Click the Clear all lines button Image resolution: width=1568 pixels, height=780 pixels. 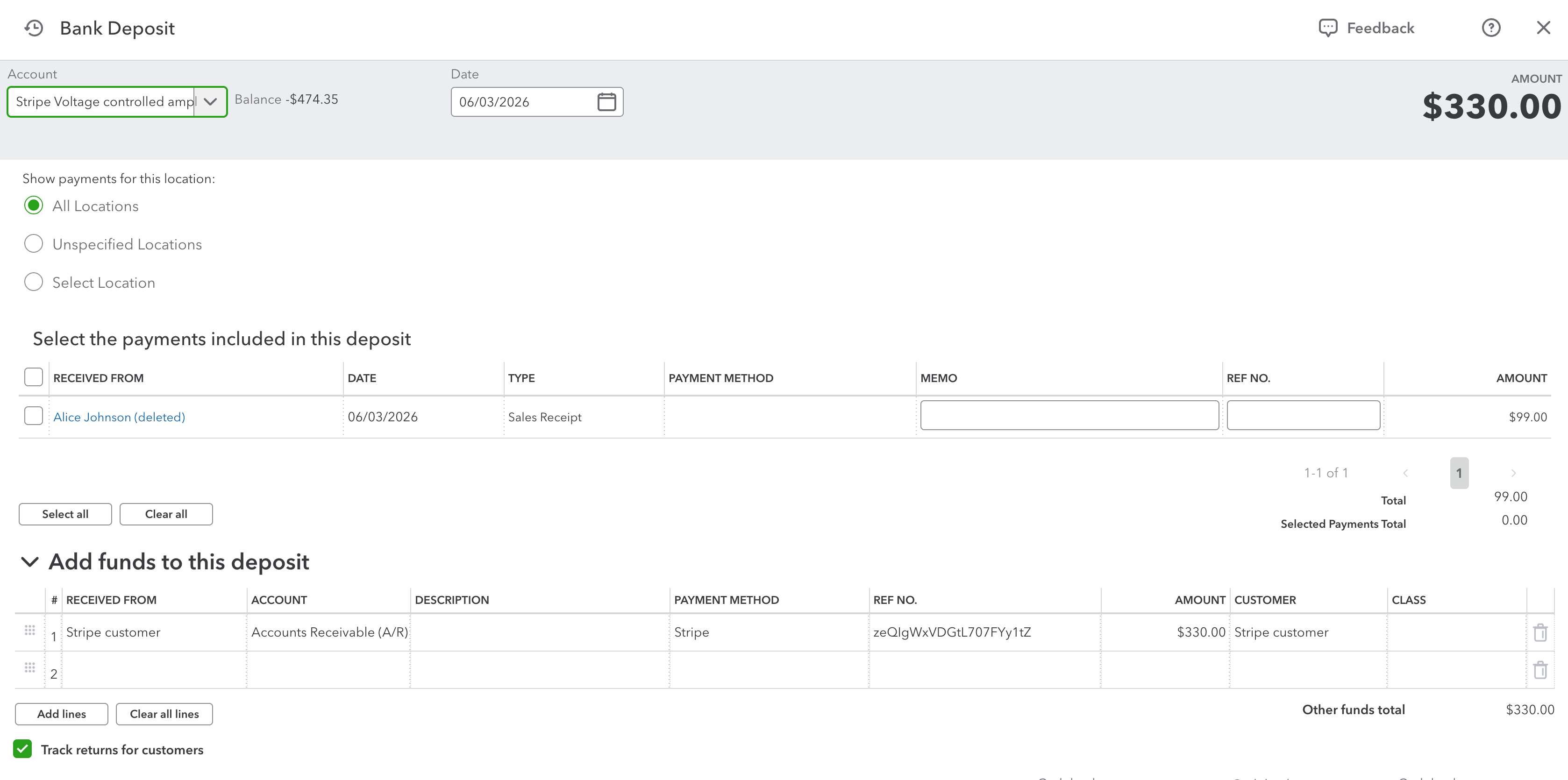tap(164, 714)
